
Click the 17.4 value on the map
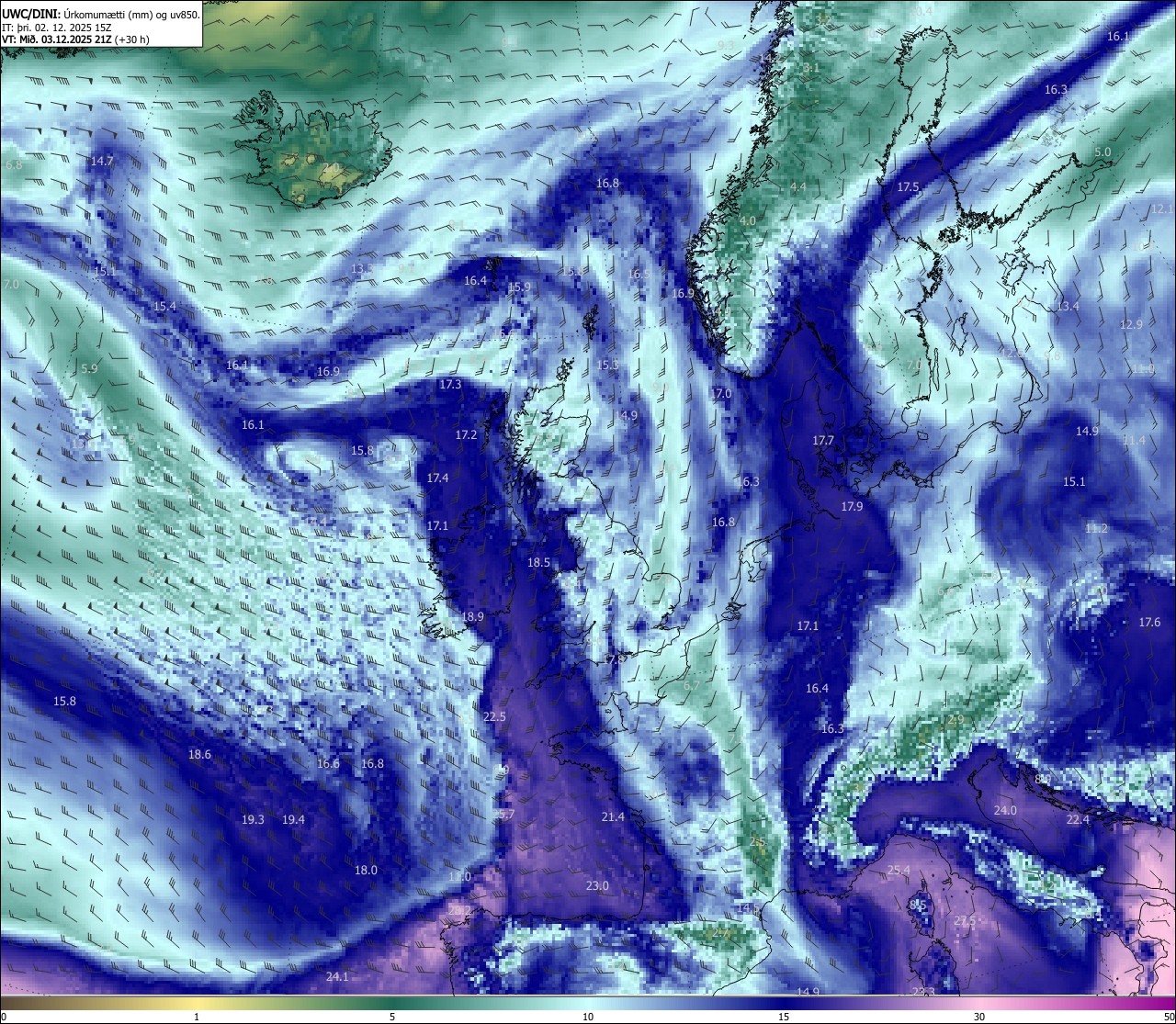point(437,478)
